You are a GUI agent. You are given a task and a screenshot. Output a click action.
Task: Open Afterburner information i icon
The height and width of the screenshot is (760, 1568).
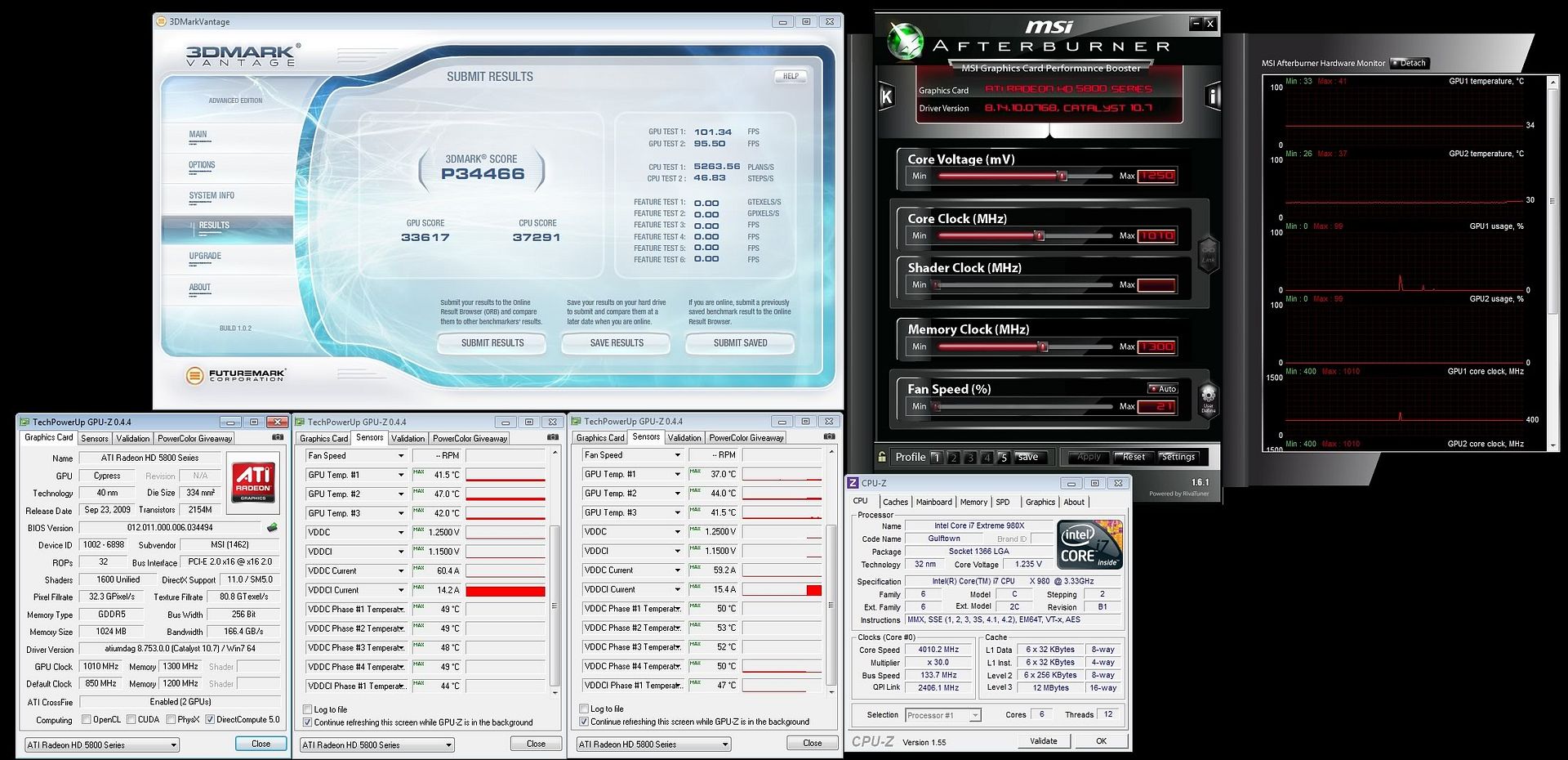(x=1213, y=97)
